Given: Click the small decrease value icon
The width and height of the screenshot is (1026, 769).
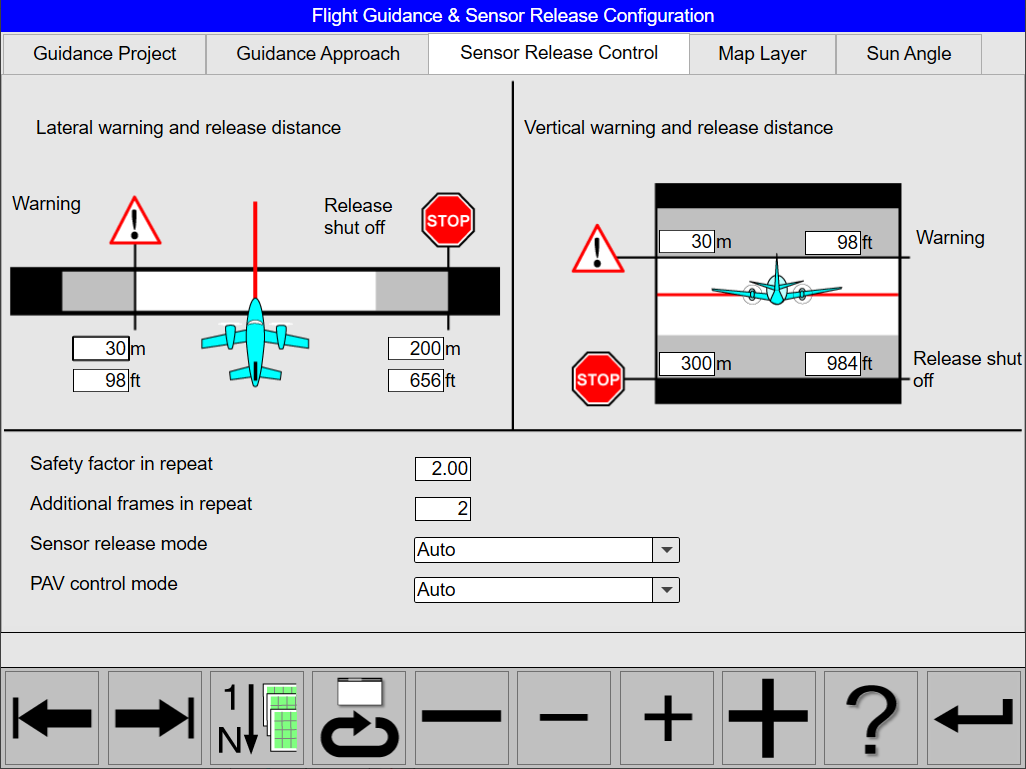Looking at the screenshot, I should click(564, 718).
